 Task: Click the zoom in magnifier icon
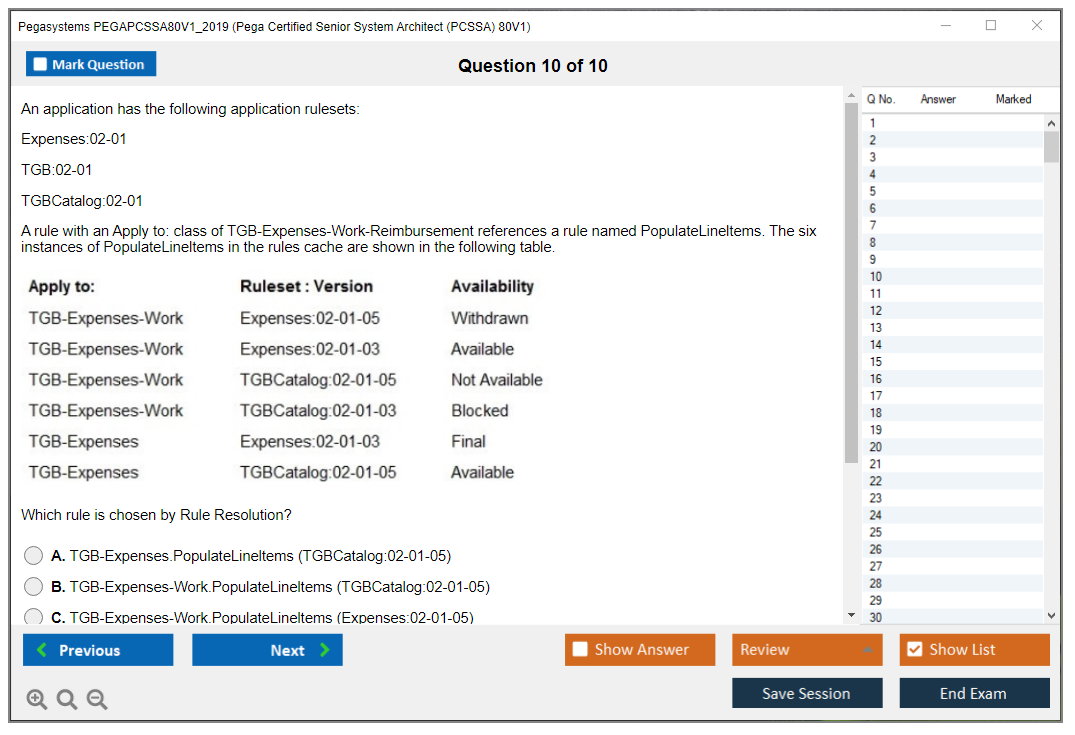(37, 700)
